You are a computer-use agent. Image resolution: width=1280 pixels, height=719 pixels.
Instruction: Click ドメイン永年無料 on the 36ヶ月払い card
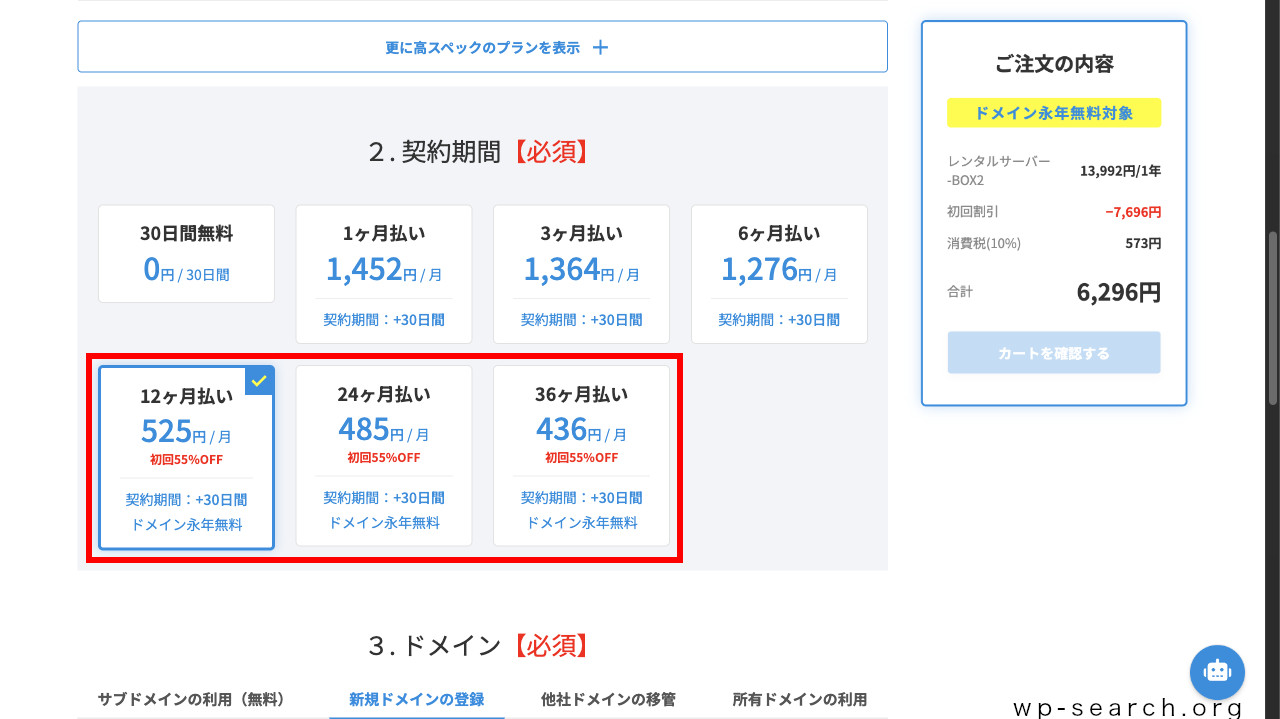tap(581, 523)
